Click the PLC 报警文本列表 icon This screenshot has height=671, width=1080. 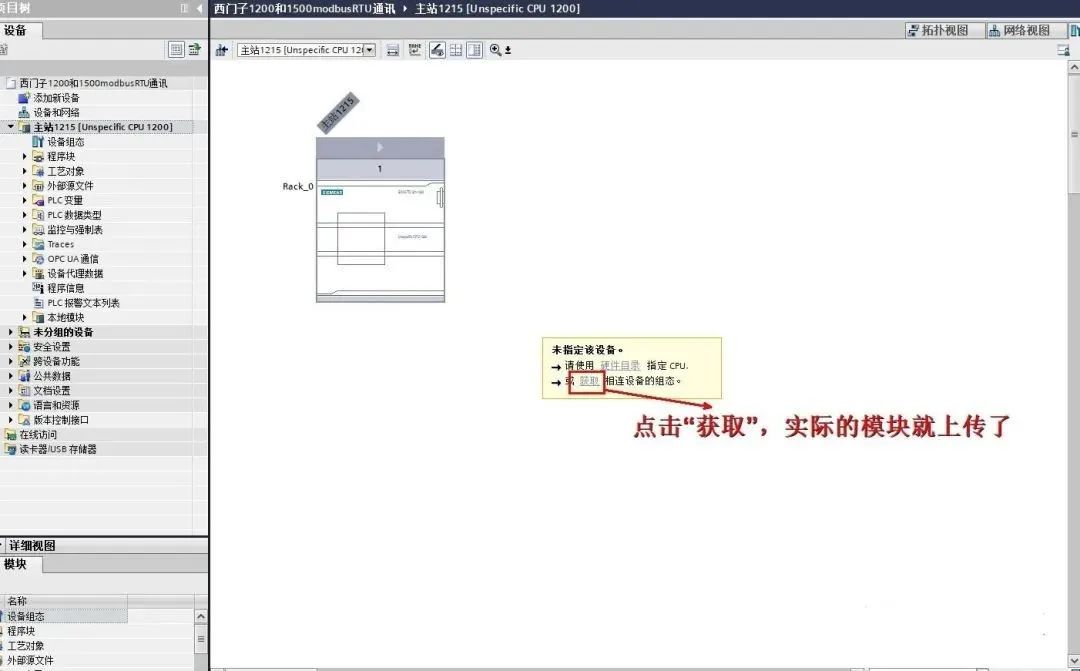click(x=38, y=303)
